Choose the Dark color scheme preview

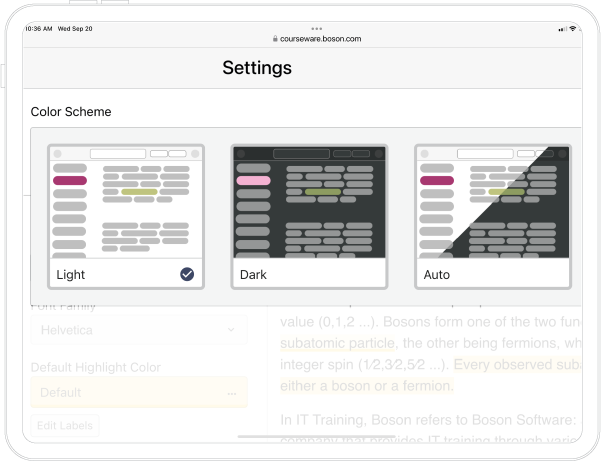[309, 205]
